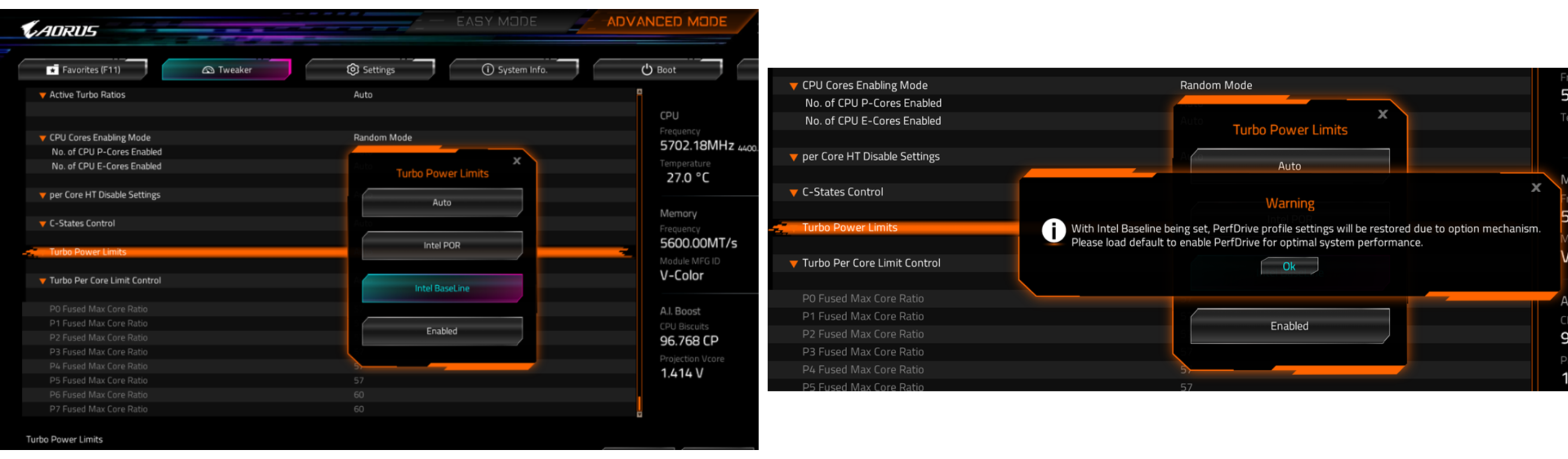Click P5 Fused Max Core Ratio, left screenshot
The height and width of the screenshot is (459, 1568).
point(99,381)
